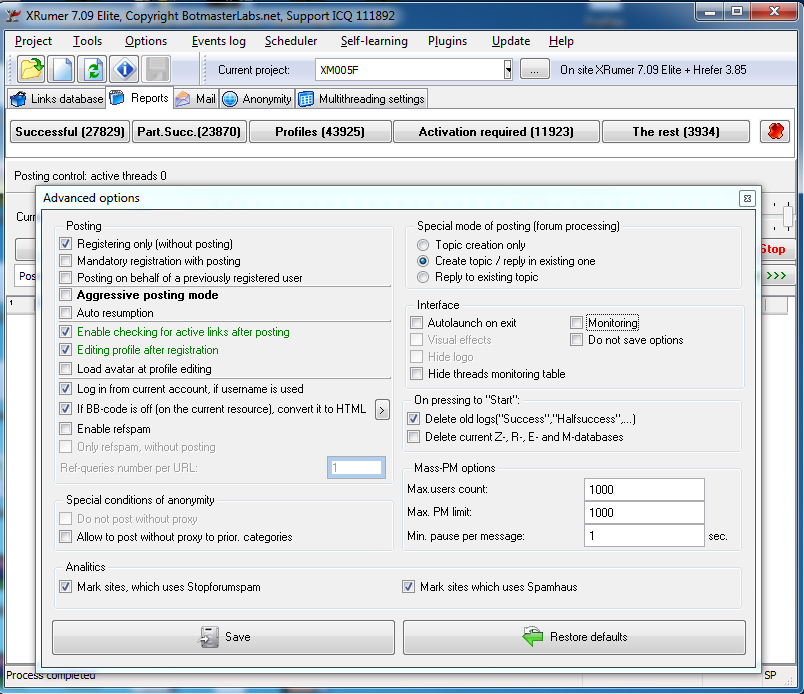Viewport: 804px width, 694px height.
Task: Open the Events log menu
Action: pyautogui.click(x=219, y=41)
